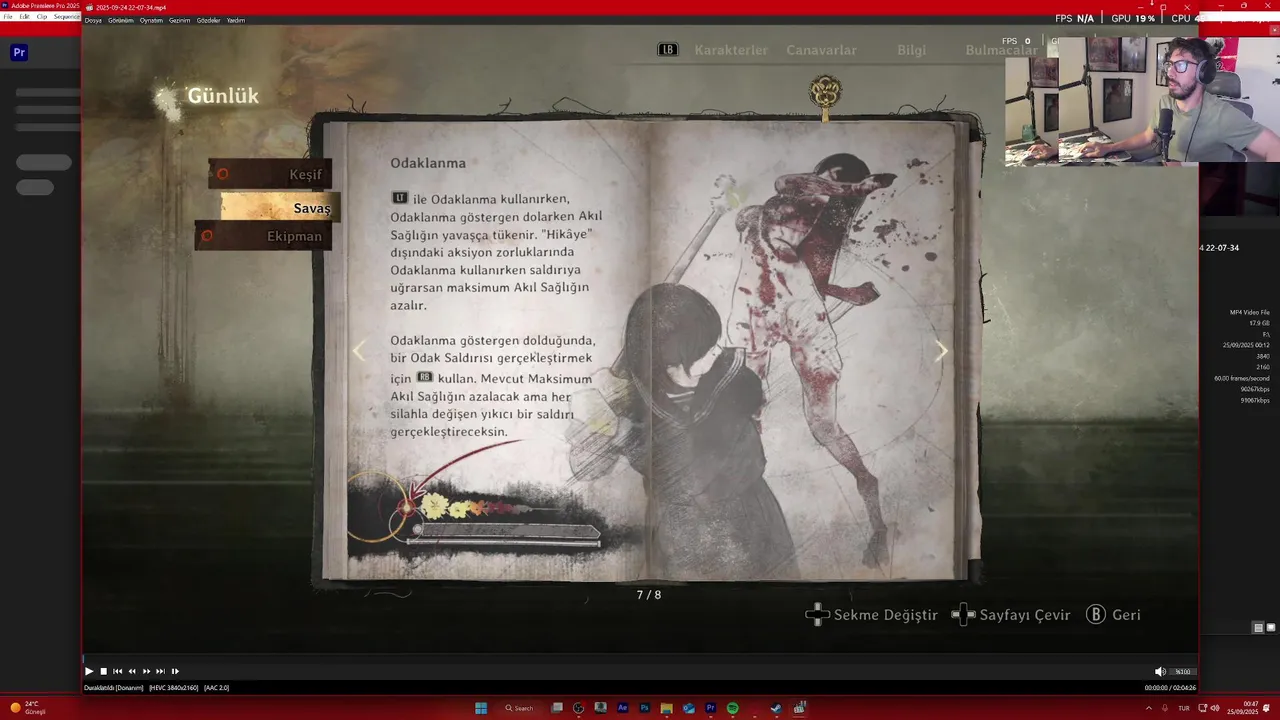The image size is (1280, 720).
Task: Step forward one frame
Action: coord(175,671)
